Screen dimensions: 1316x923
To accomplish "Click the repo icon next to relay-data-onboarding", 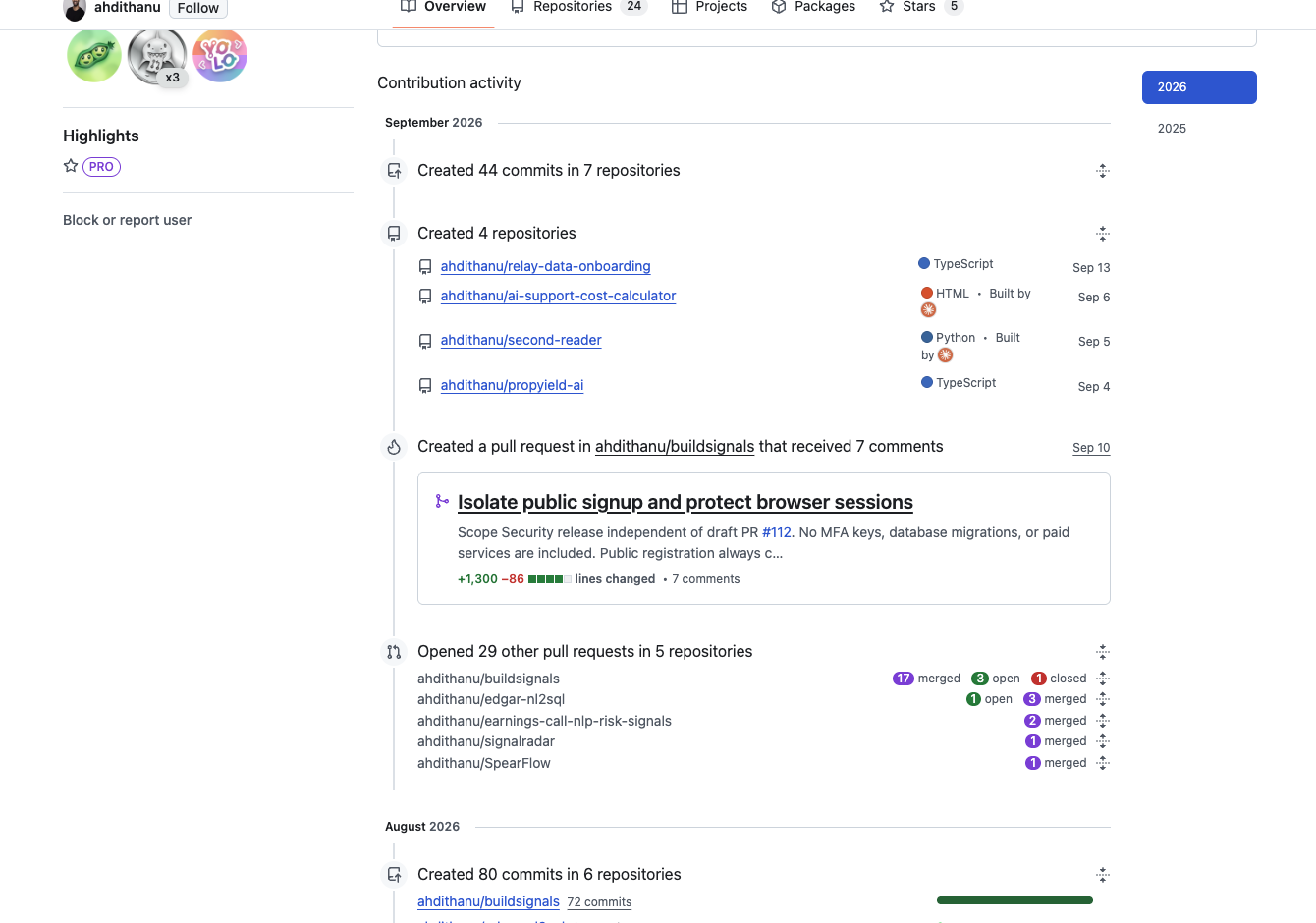I will point(425,267).
